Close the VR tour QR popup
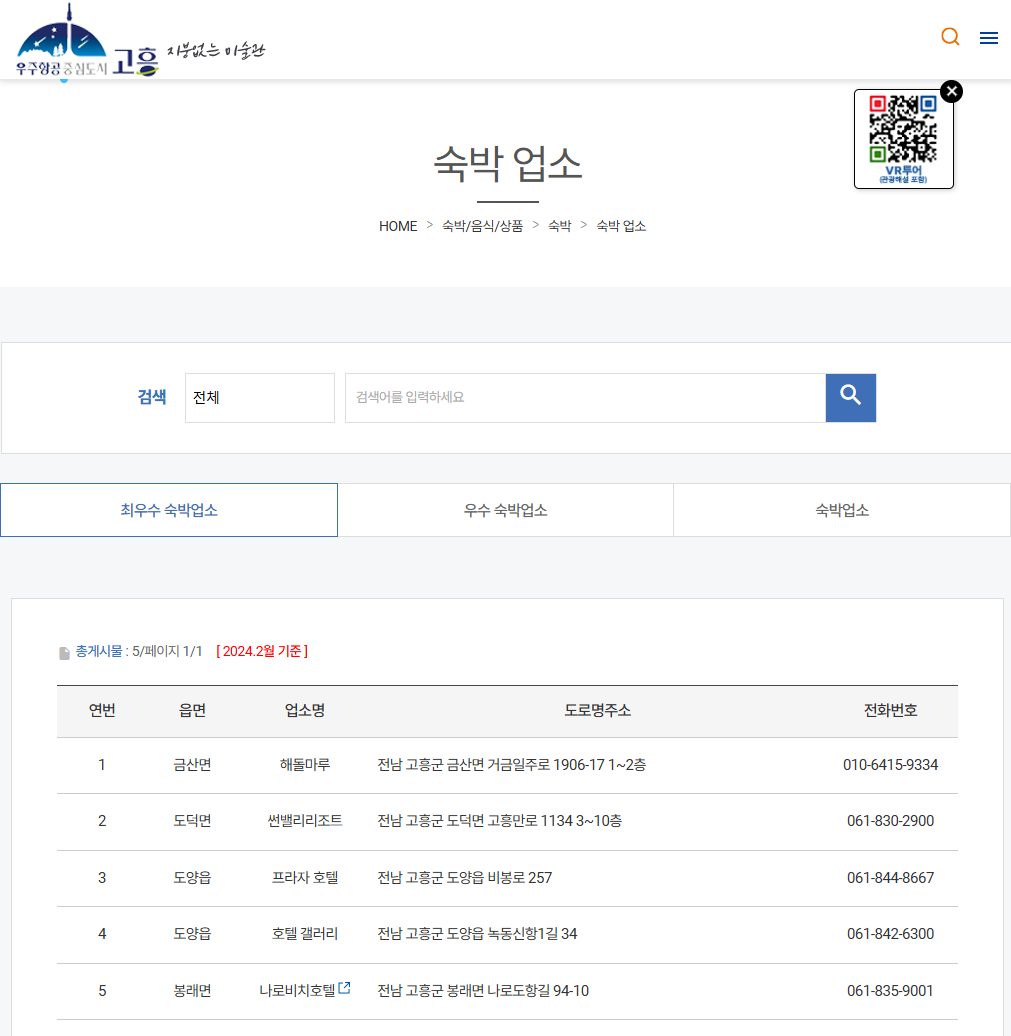 [x=951, y=91]
